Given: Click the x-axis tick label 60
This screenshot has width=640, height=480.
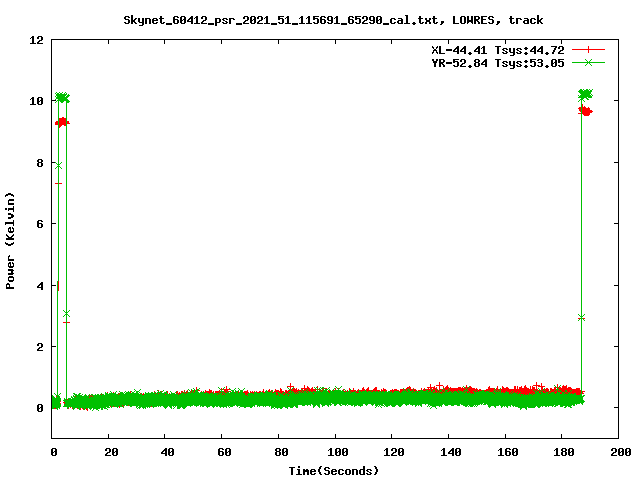Looking at the screenshot, I should click(x=224, y=452).
